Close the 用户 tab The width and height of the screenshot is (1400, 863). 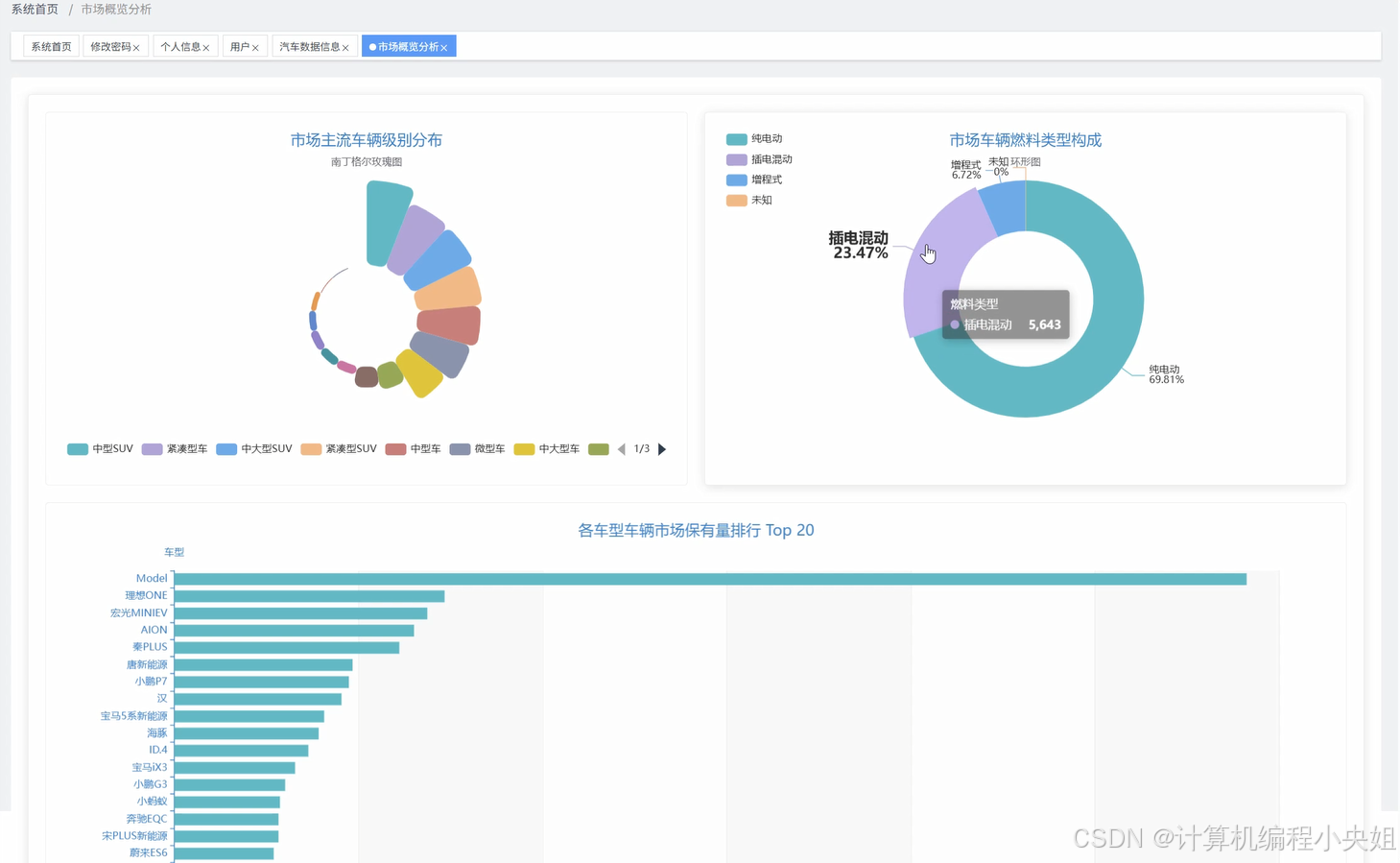(255, 48)
